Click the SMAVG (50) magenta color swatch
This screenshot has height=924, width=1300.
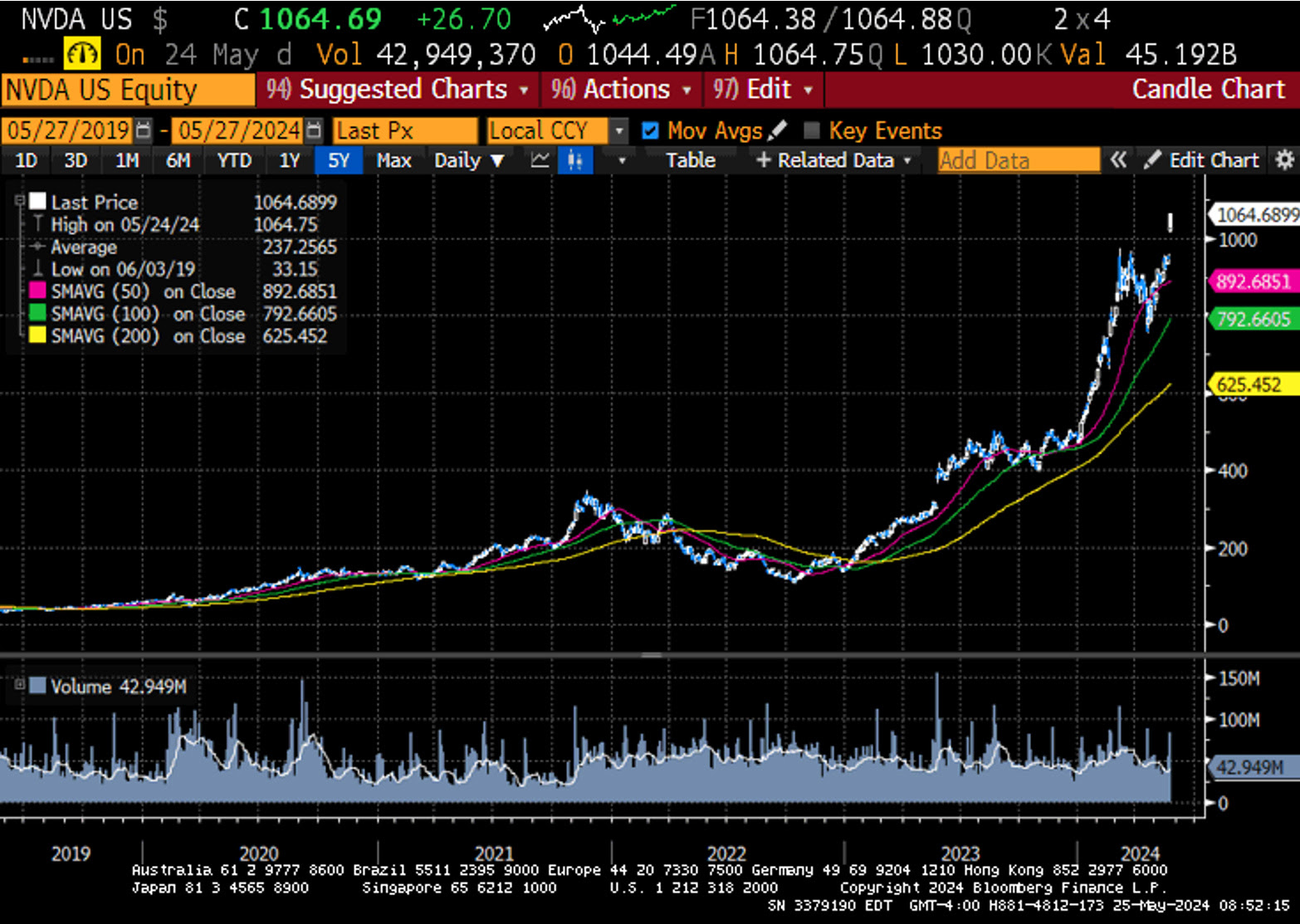click(37, 291)
